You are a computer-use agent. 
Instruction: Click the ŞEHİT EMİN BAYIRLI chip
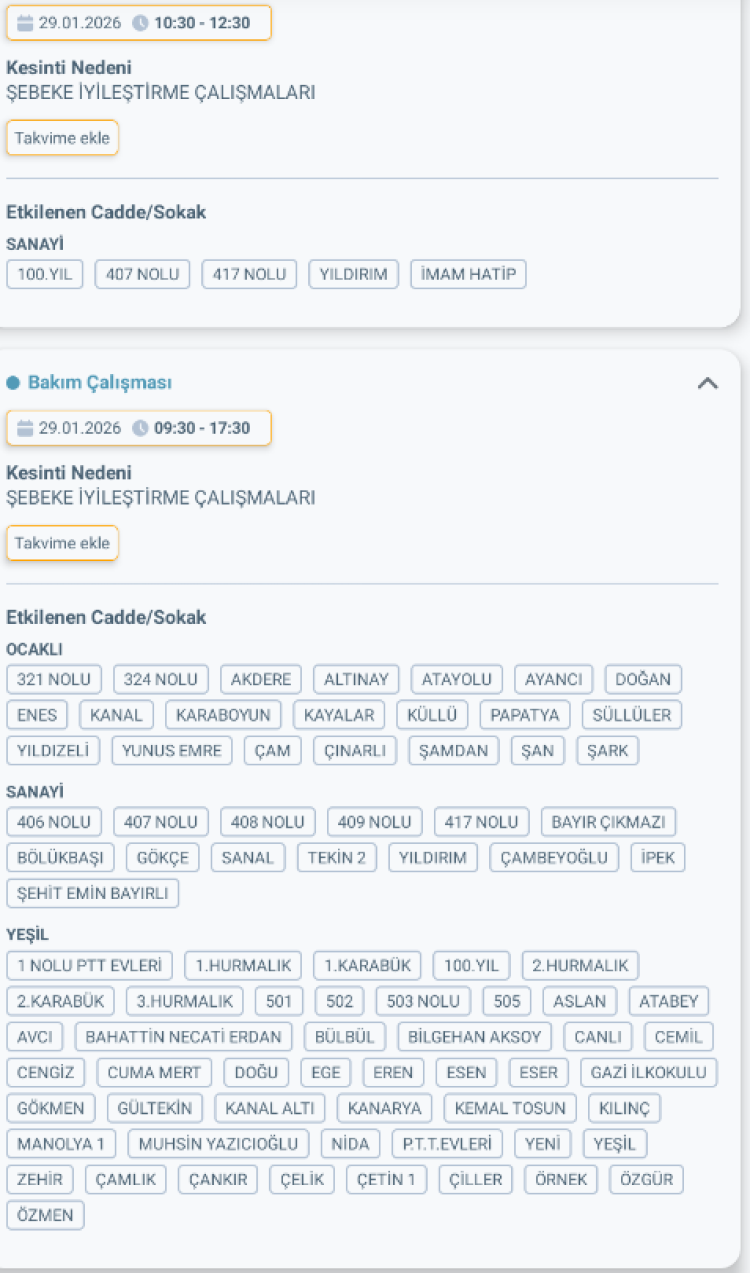[92, 893]
